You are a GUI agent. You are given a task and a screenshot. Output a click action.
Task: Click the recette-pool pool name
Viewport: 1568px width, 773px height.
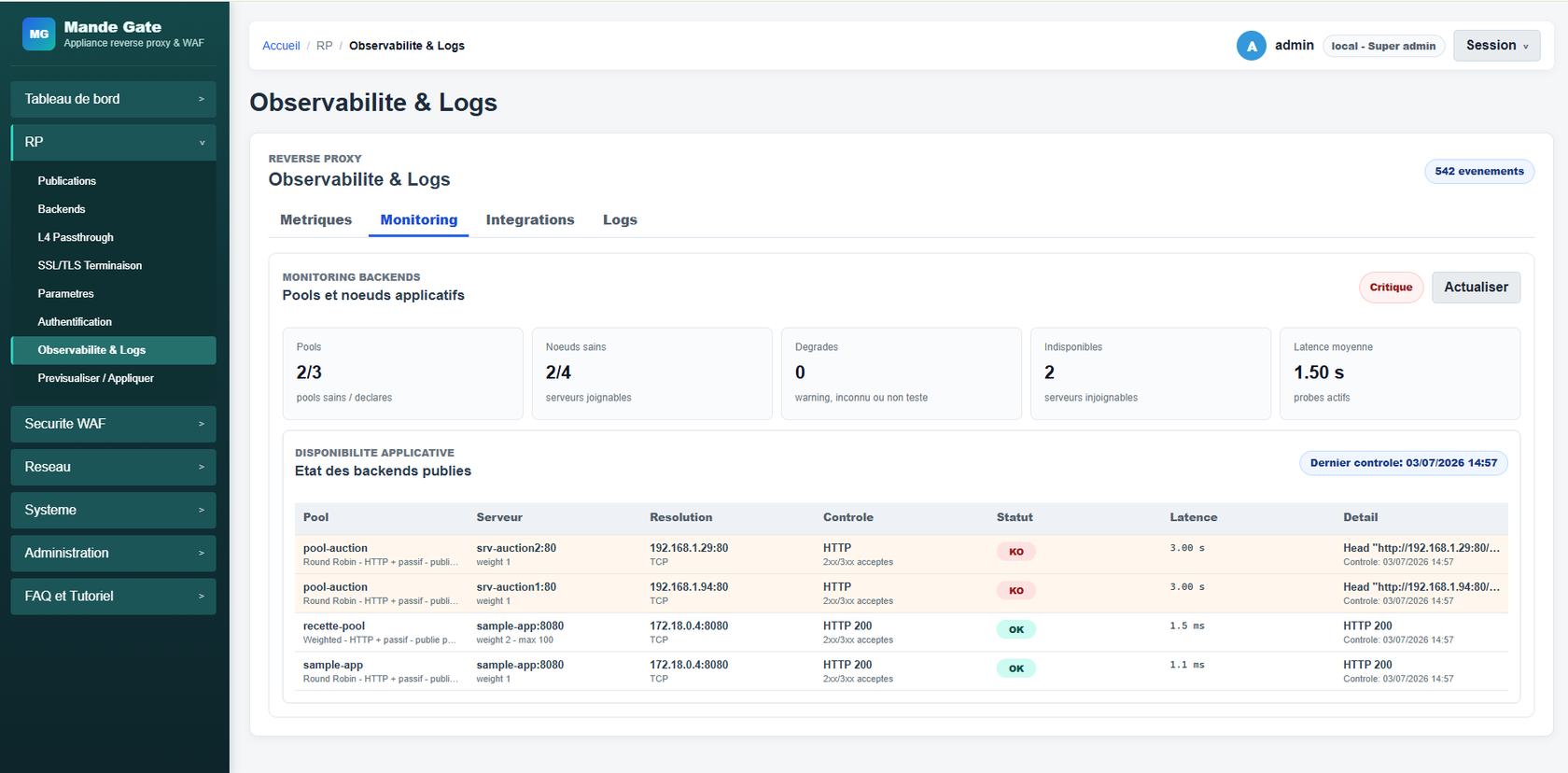click(x=334, y=626)
